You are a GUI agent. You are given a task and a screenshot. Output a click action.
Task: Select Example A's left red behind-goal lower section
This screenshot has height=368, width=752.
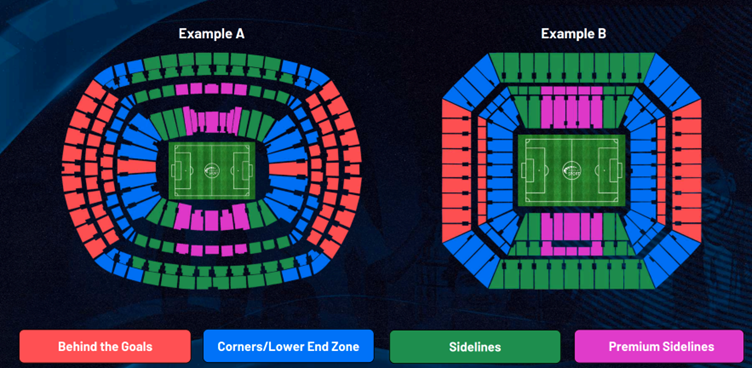pyautogui.click(x=137, y=167)
